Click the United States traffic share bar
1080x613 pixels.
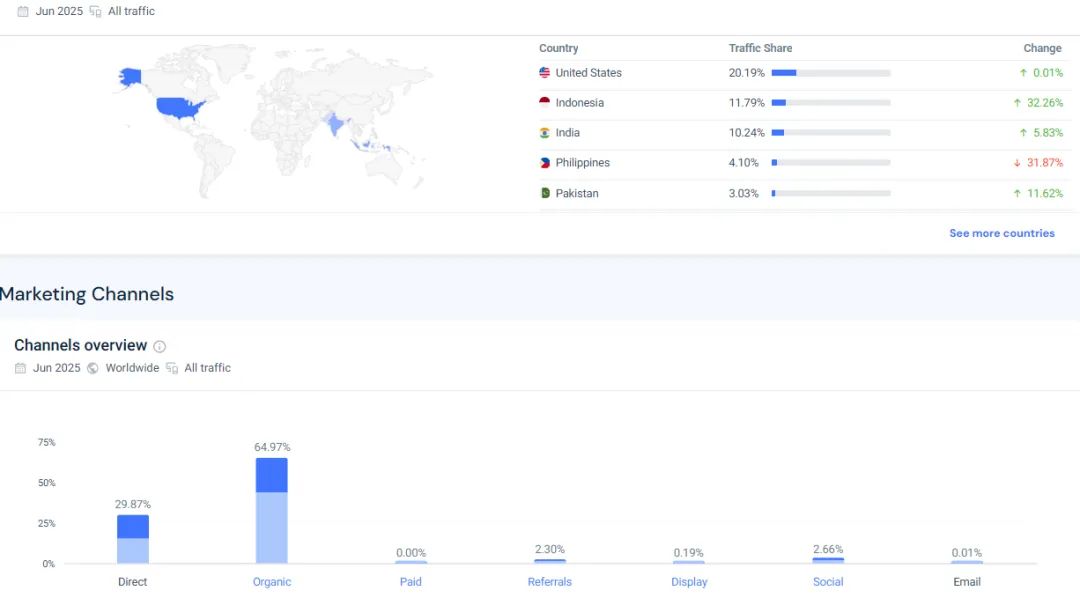[831, 72]
